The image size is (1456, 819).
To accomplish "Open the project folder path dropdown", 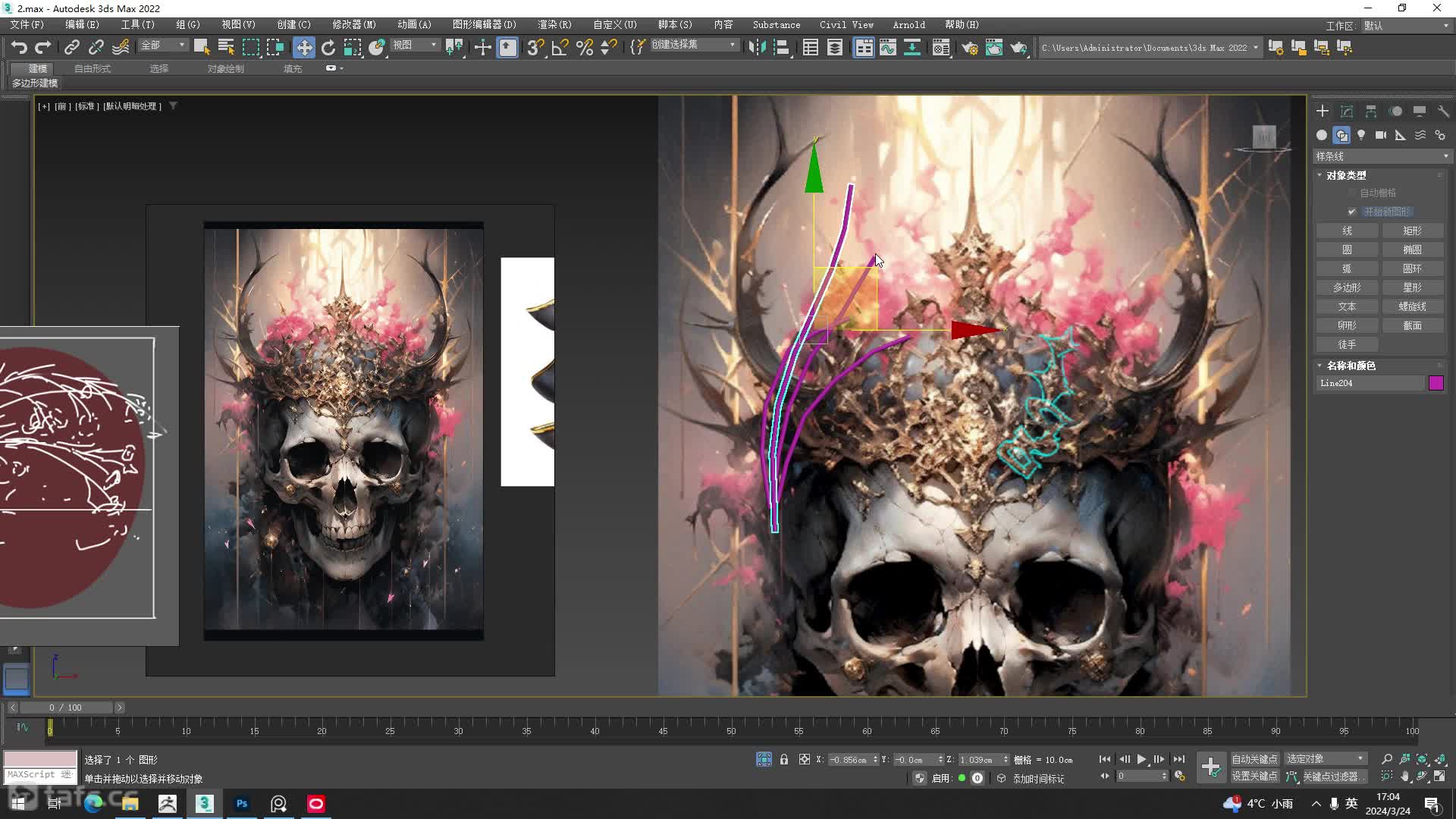I will point(1150,48).
